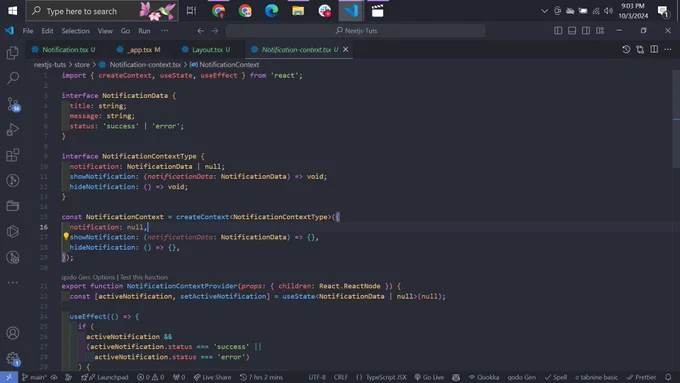Switch to _app.tsx tab
Viewport: 680px width, 383px height.
click(x=139, y=49)
